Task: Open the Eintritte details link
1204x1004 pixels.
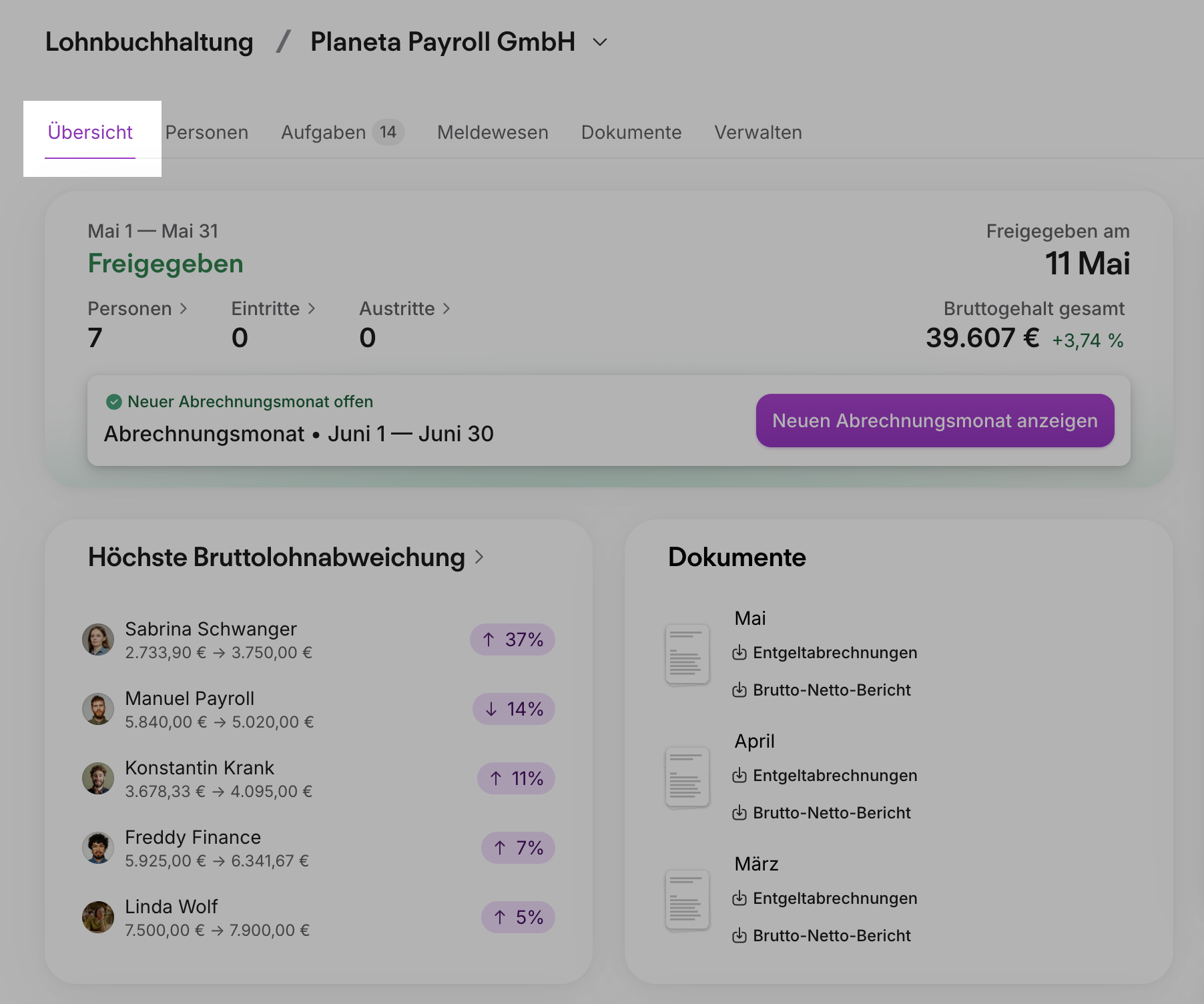Action: point(273,308)
